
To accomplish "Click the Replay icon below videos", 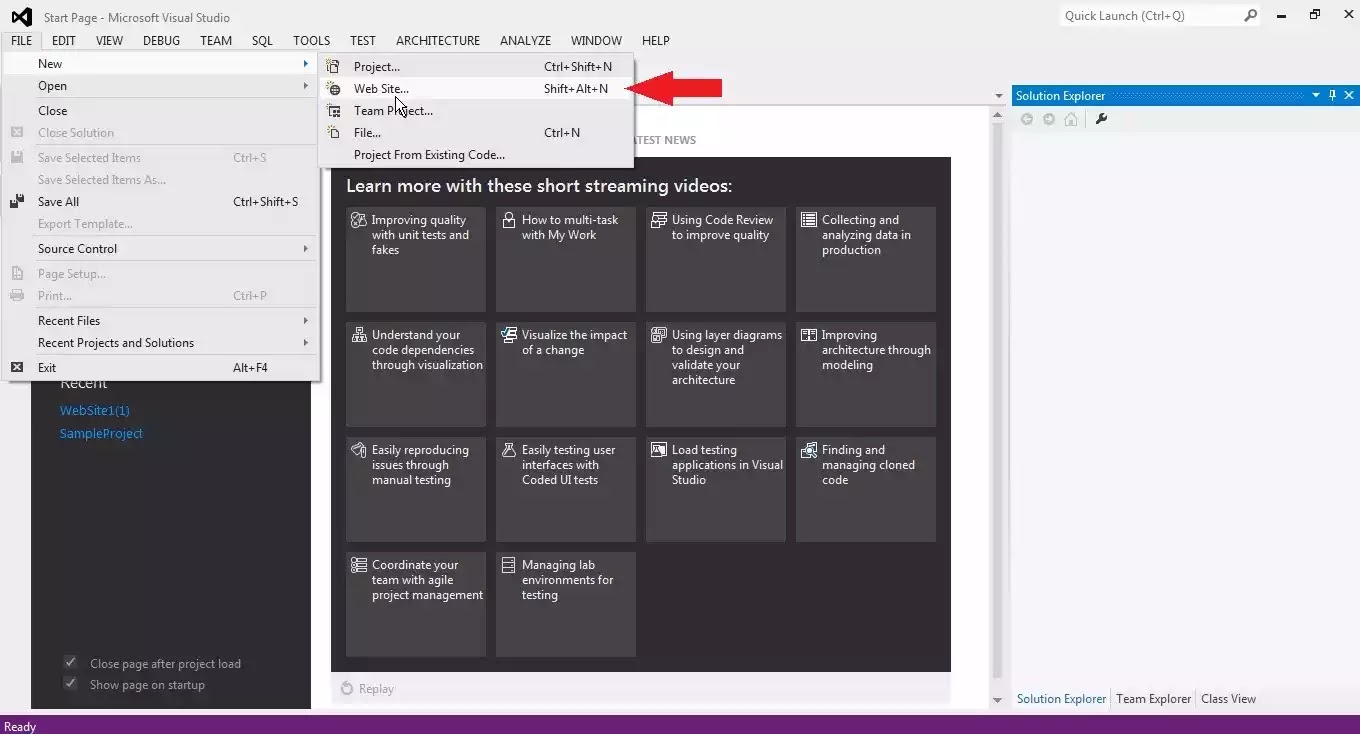I will tap(347, 688).
